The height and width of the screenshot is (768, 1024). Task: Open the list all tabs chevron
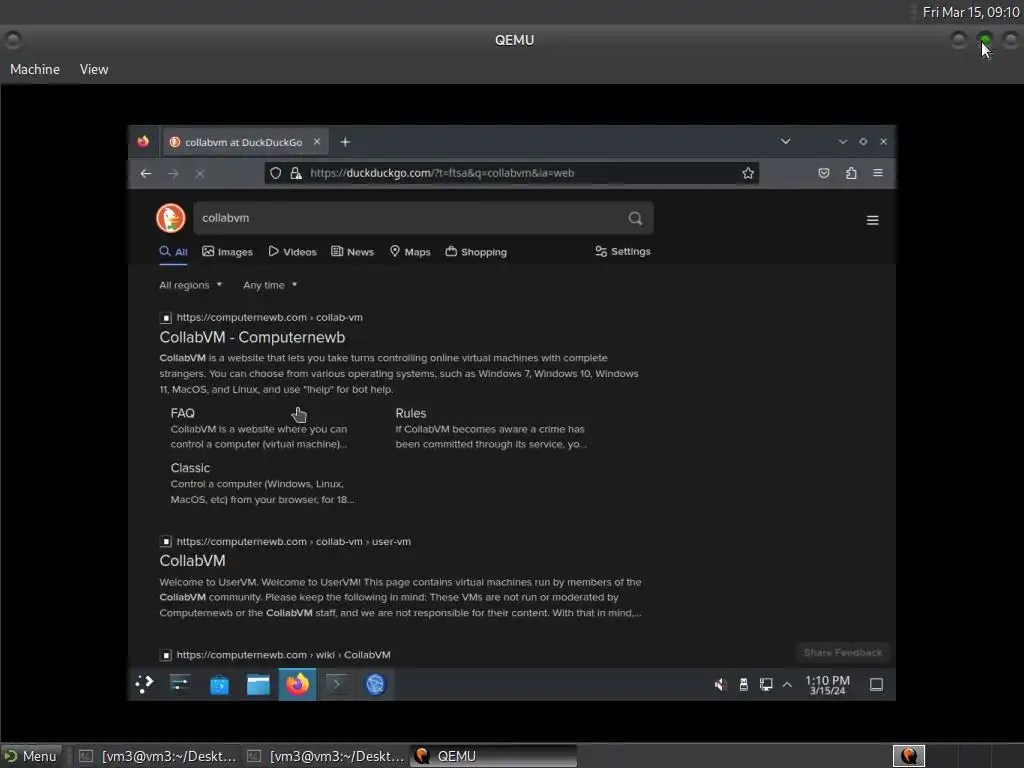pyautogui.click(x=786, y=142)
